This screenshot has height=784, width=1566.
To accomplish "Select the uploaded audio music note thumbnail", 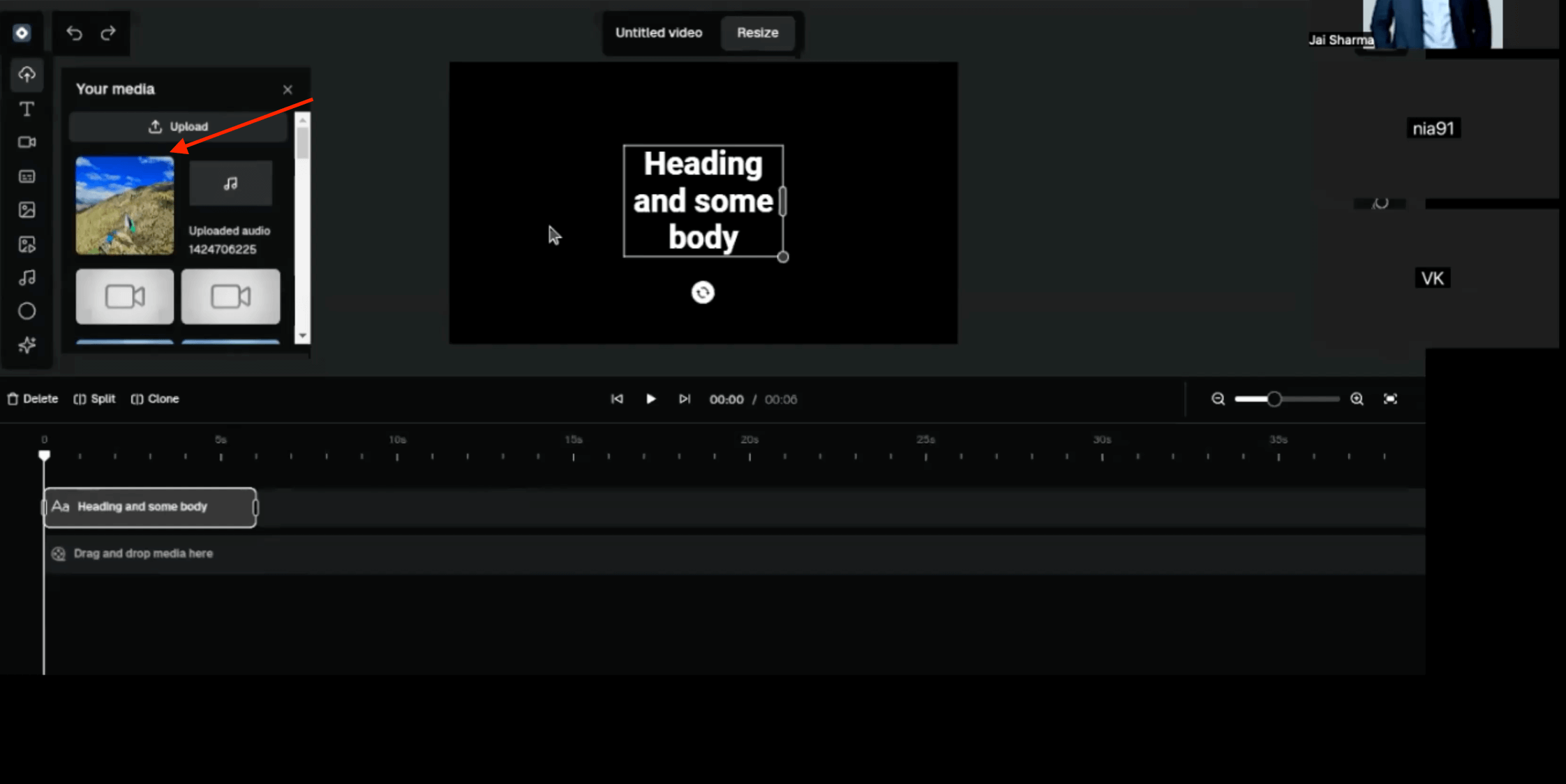I will point(230,183).
